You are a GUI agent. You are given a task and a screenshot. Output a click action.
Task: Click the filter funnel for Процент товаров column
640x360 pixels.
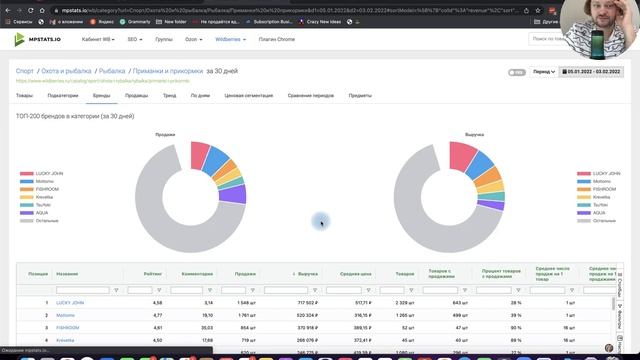pyautogui.click(x=518, y=290)
